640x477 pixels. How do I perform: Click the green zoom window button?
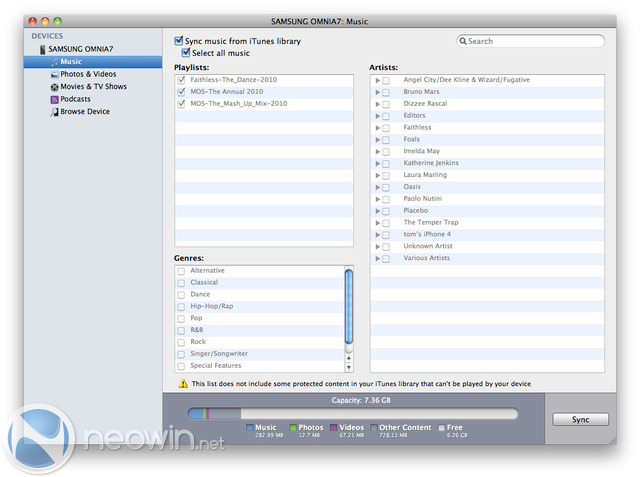click(58, 21)
